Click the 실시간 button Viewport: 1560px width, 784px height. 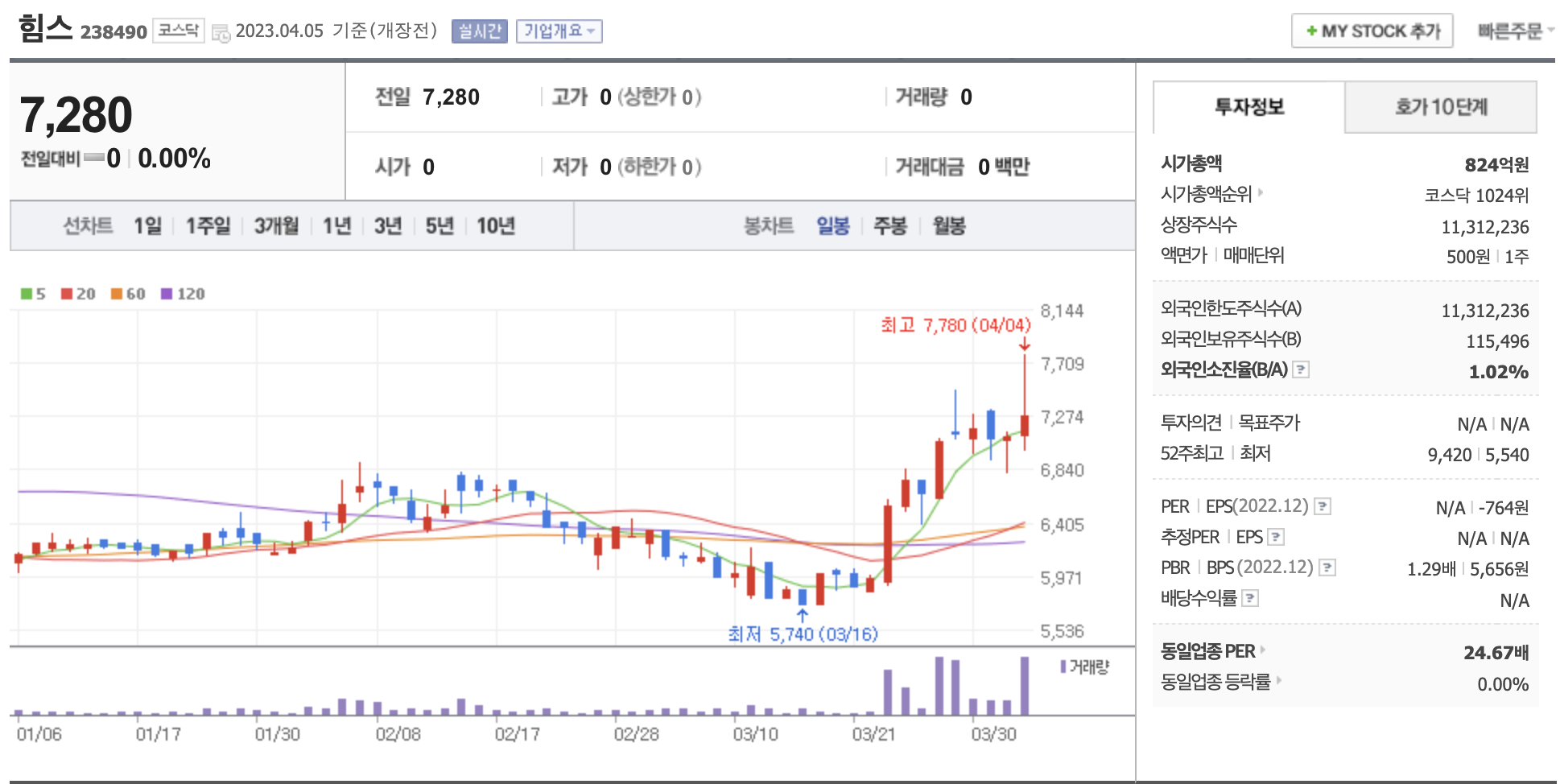479,31
